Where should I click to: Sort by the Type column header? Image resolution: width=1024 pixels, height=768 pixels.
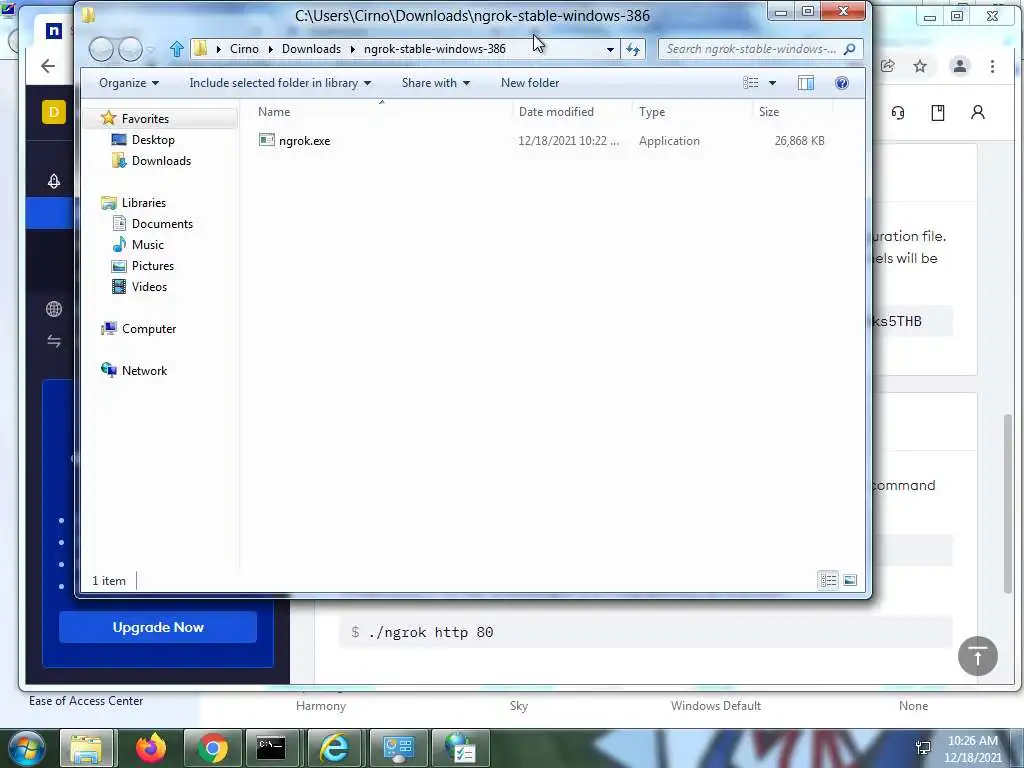(692, 112)
